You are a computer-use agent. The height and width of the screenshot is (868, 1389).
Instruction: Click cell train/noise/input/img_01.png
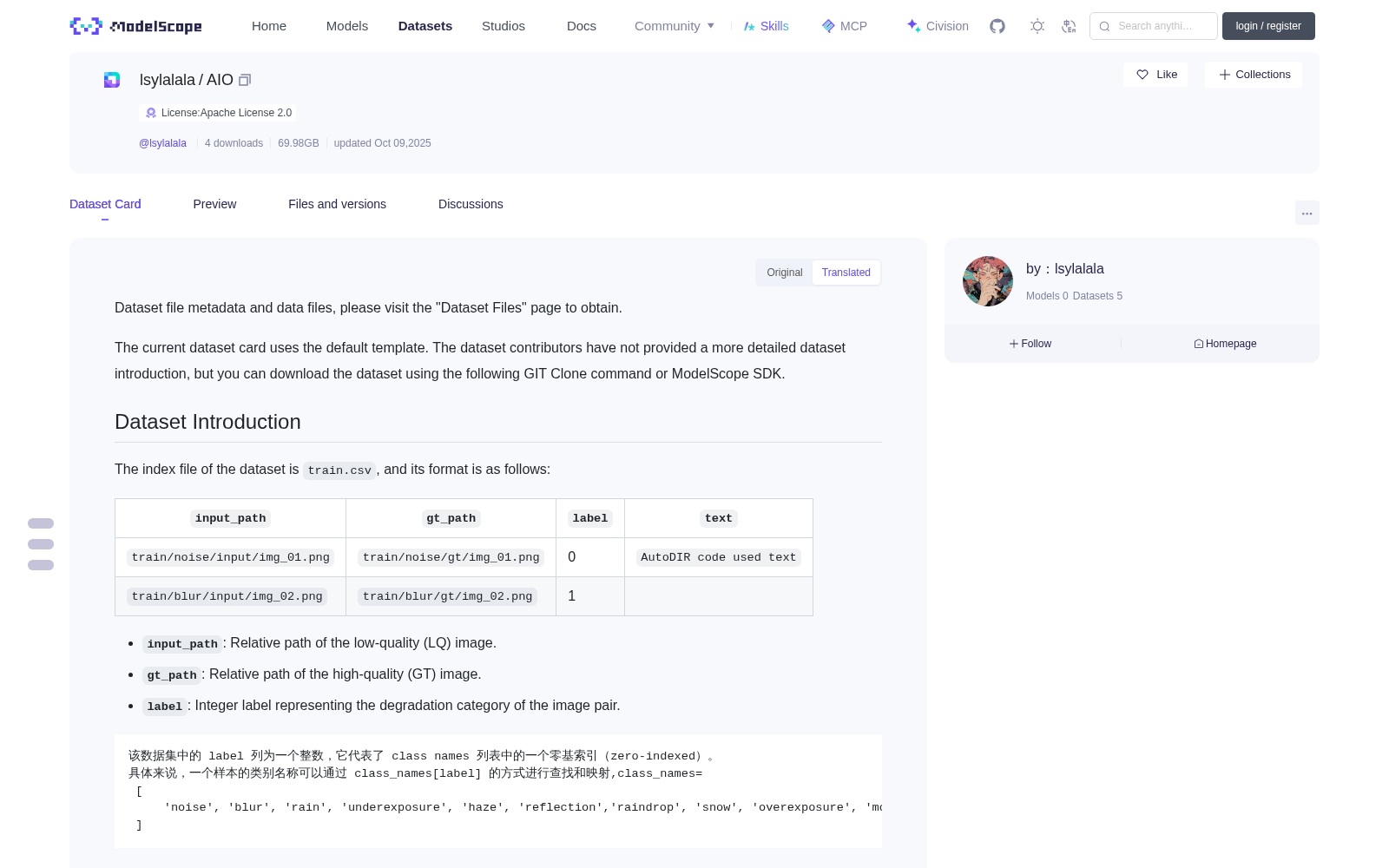click(x=231, y=557)
